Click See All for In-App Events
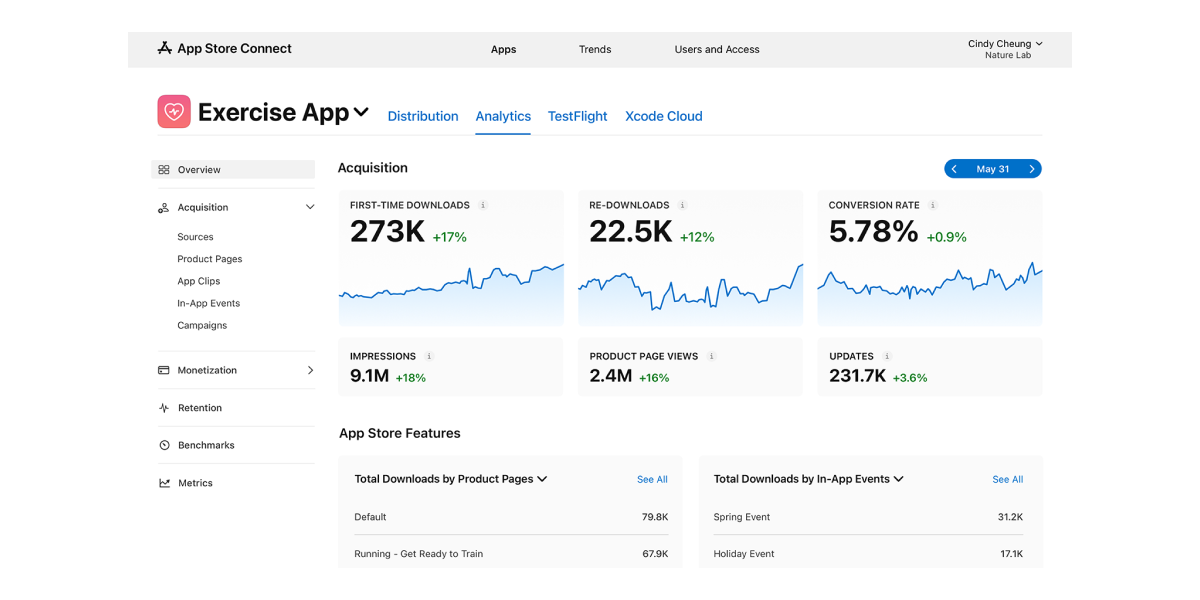Screen dimensions: 1200x600 [1007, 480]
